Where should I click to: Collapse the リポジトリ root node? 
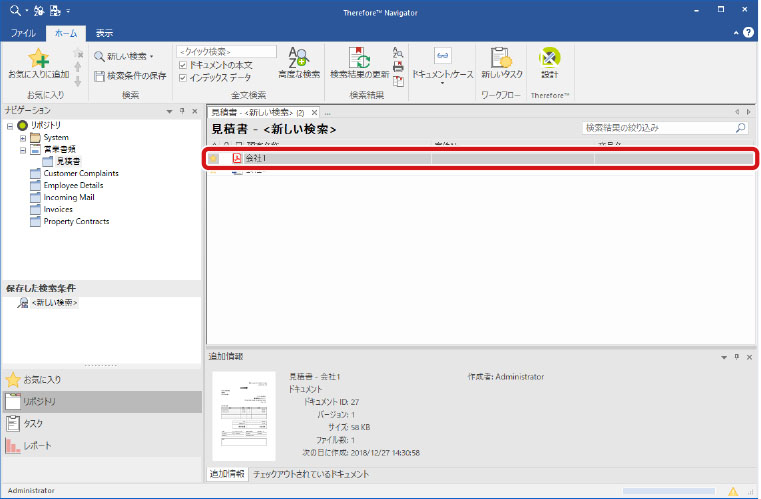pos(9,125)
